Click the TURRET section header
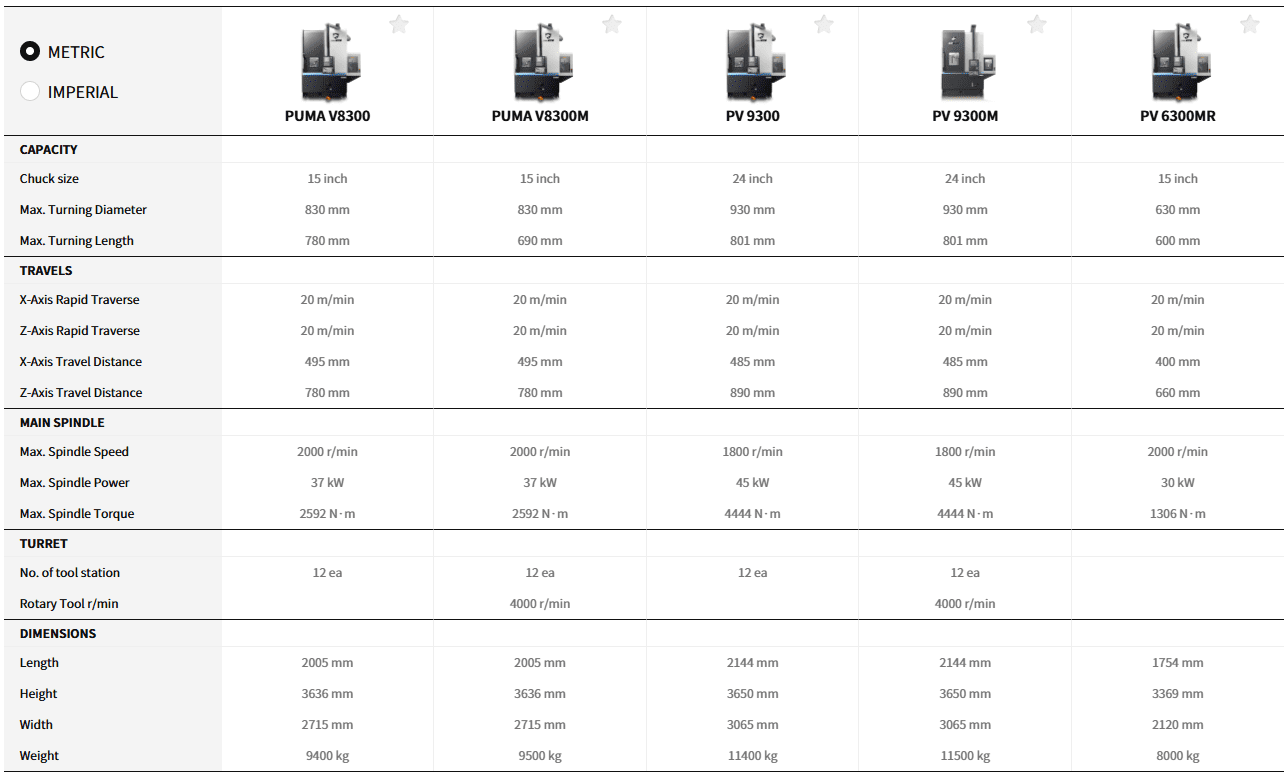This screenshot has height=772, width=1288. [x=44, y=543]
